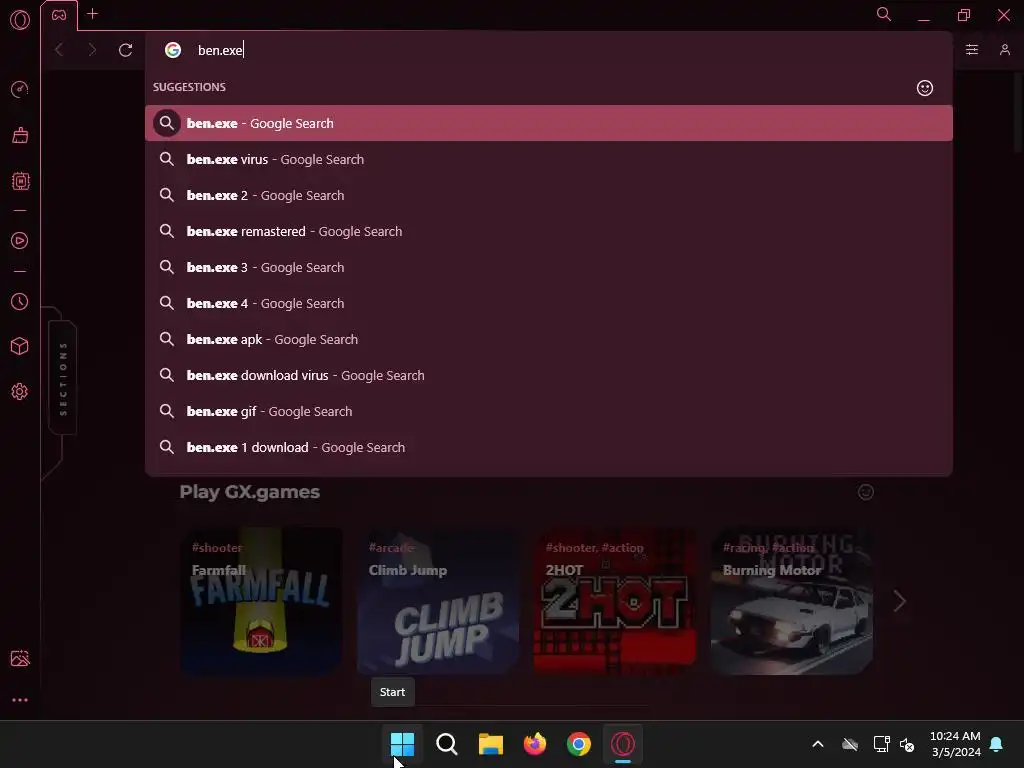Show hidden tray icons chevron
This screenshot has width=1024, height=768.
point(818,744)
